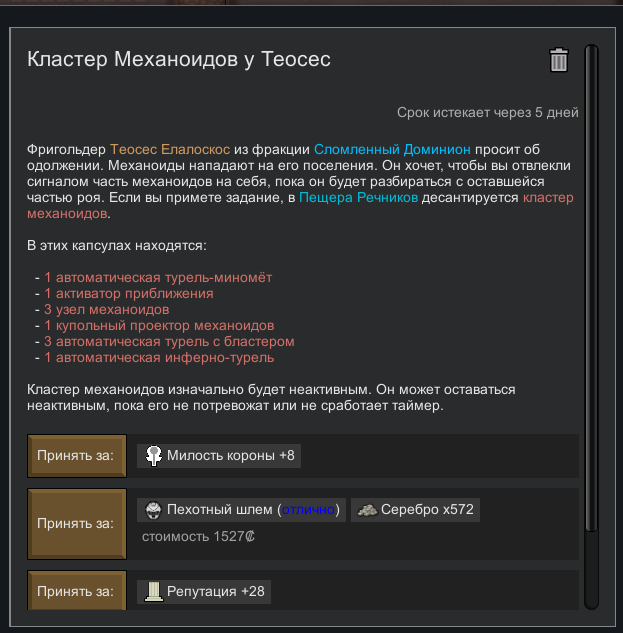Click the reputation reward icon

[153, 592]
